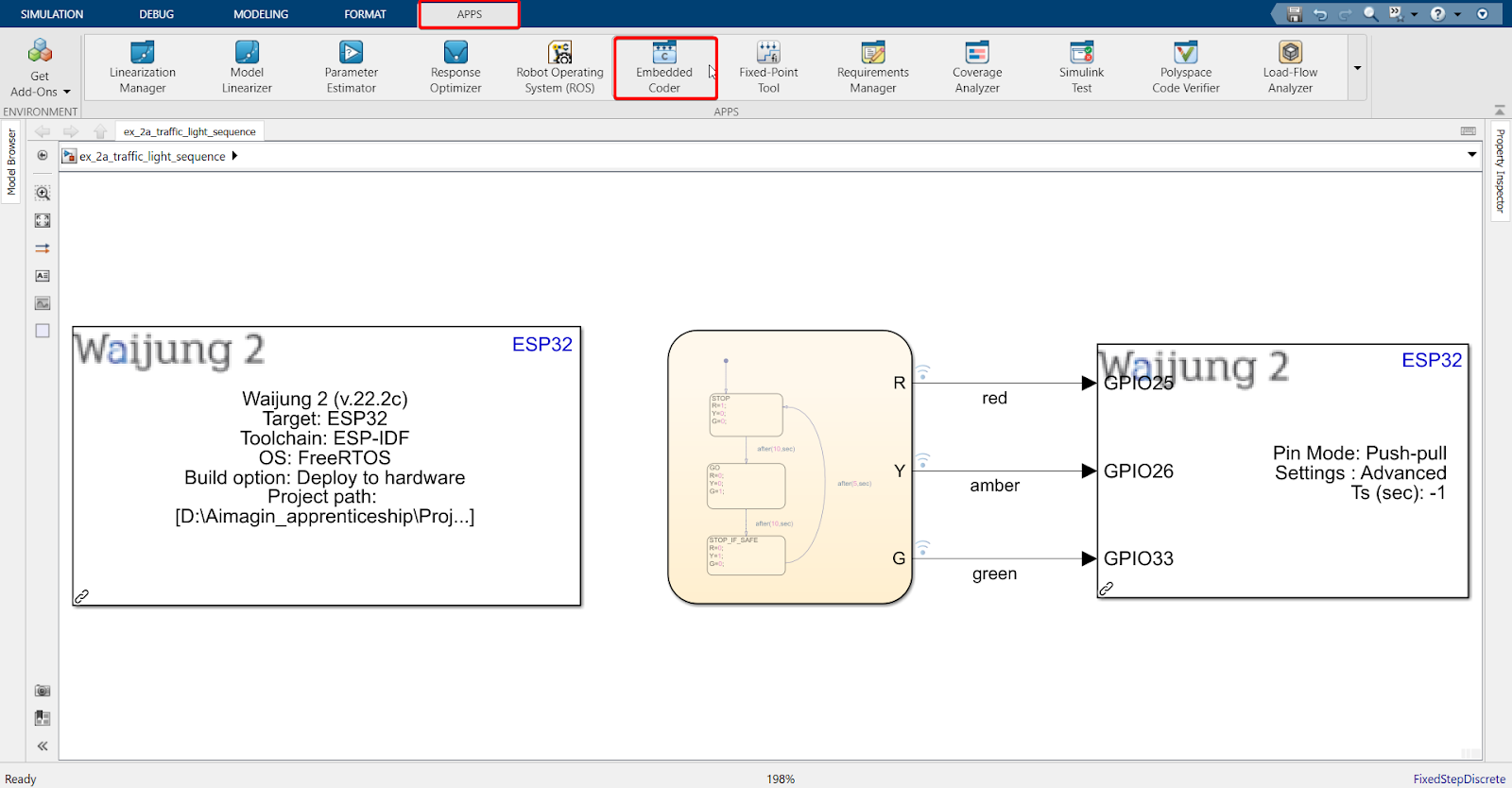Switch to the SIMULATION tab
The width and height of the screenshot is (1512, 788).
click(x=52, y=14)
